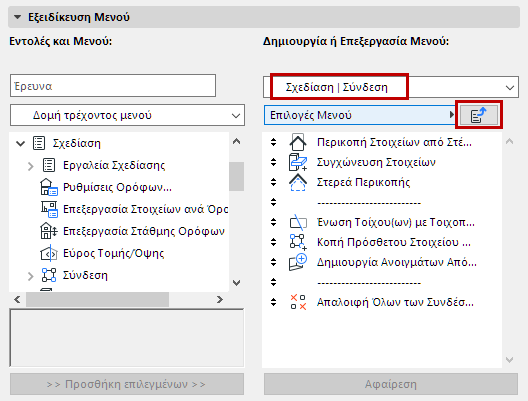Select Επεξεργασία Στοιχείων ανά Όροφο text

tap(145, 209)
